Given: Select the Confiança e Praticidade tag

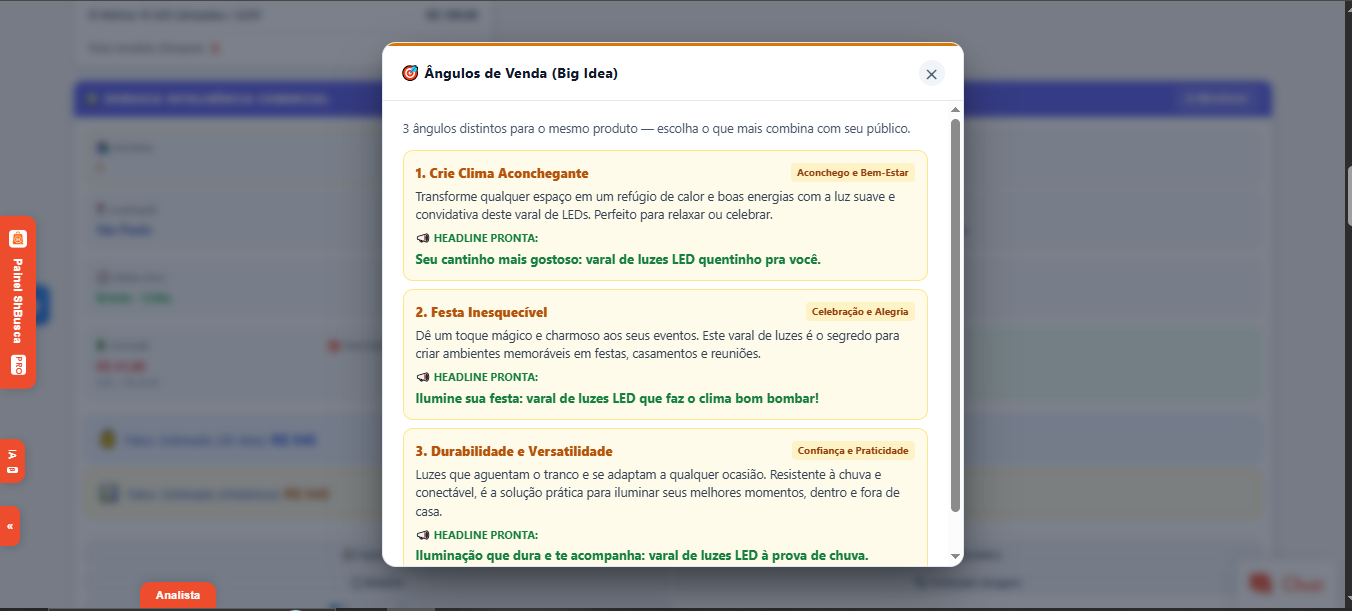Looking at the screenshot, I should (x=853, y=450).
